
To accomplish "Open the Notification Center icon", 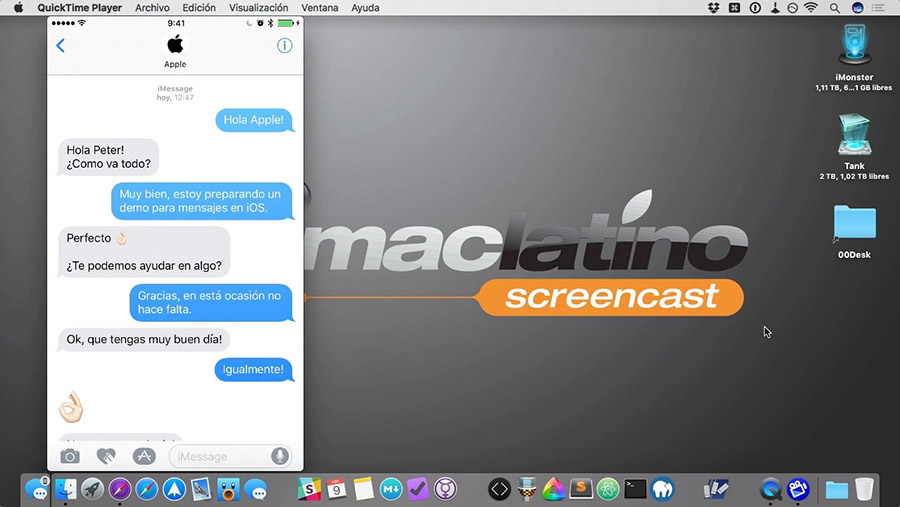I will [878, 7].
